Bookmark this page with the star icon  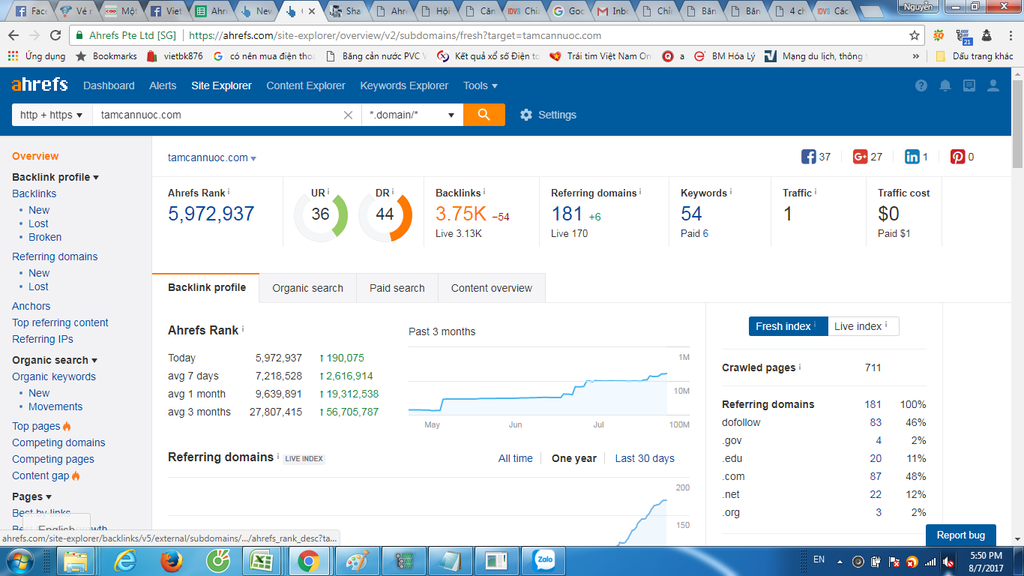[914, 35]
